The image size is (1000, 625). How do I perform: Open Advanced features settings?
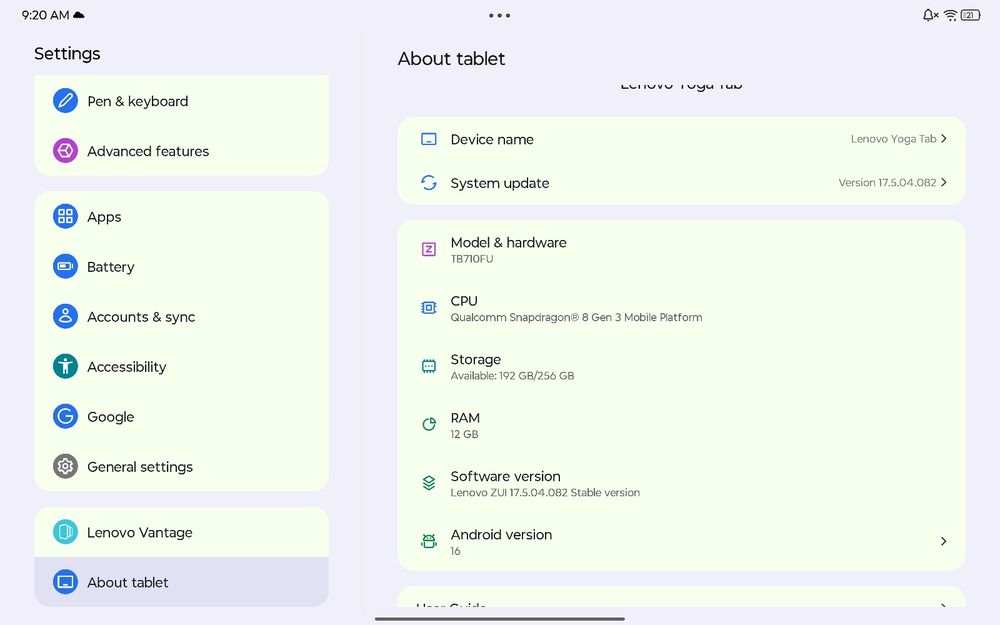[x=182, y=151]
